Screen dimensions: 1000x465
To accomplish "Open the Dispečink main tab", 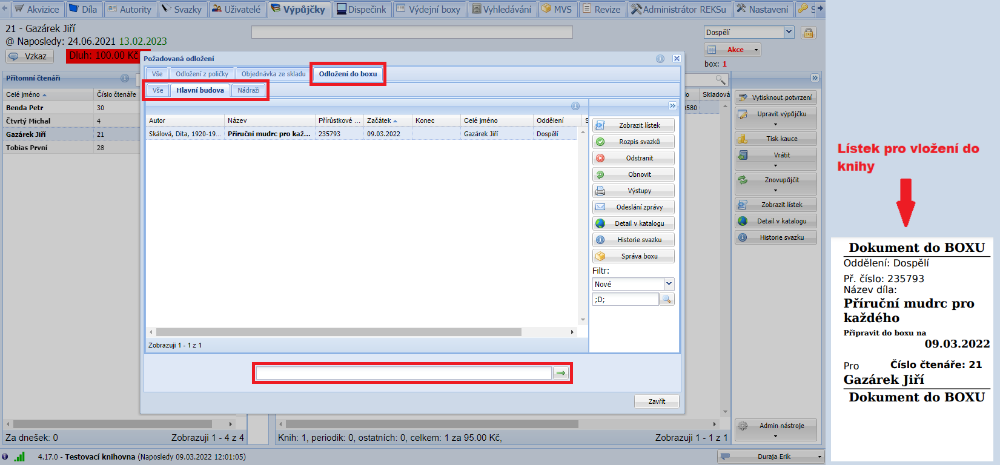I will tap(363, 9).
